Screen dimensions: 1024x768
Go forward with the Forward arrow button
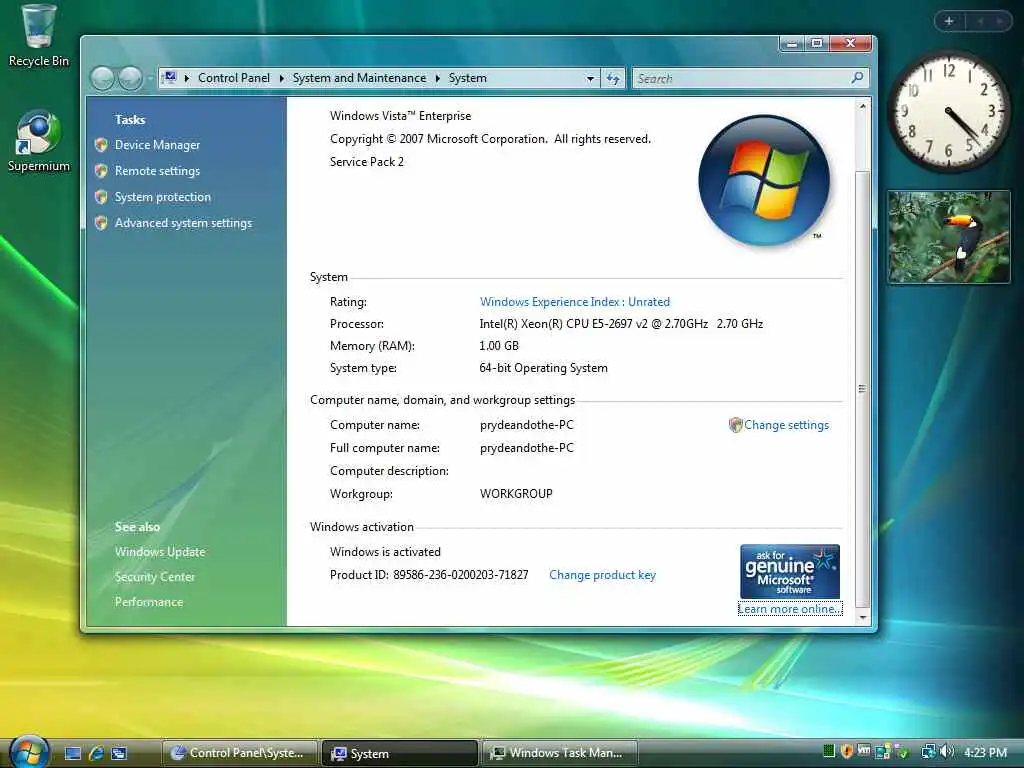click(131, 78)
